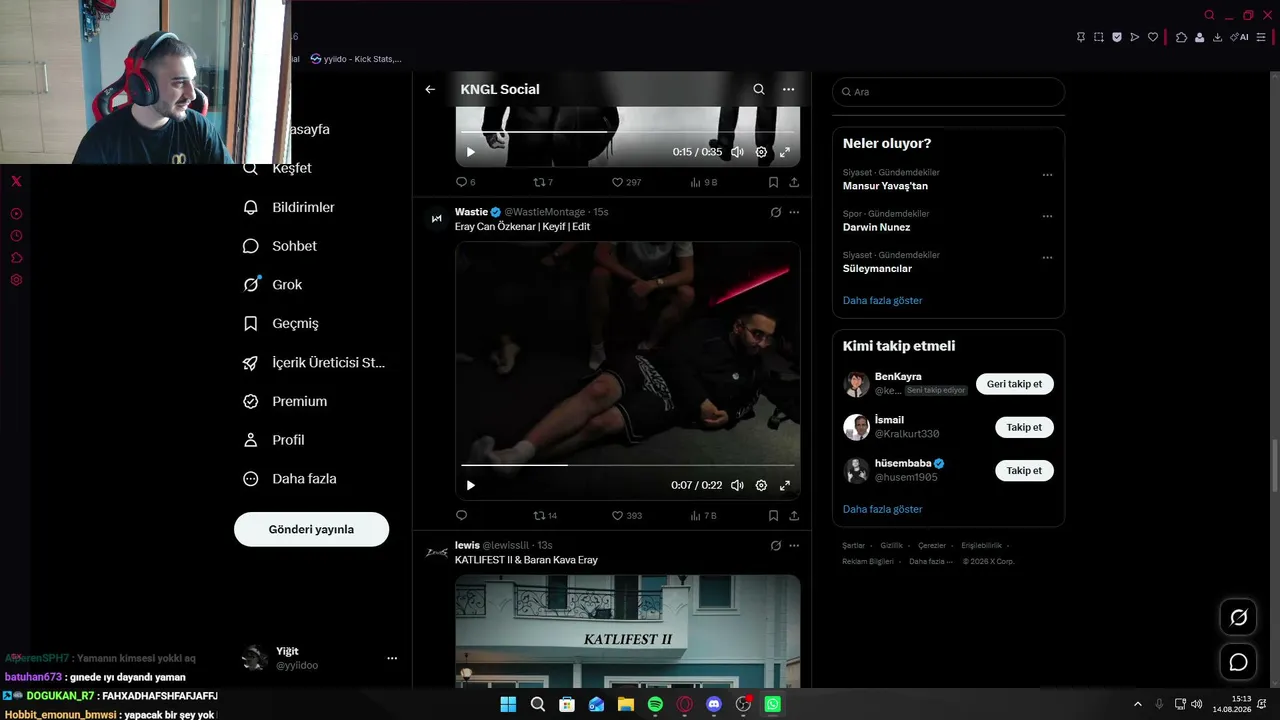This screenshot has height=720, width=1280.
Task: Open the browser AI assistant
Action: coord(1240,37)
